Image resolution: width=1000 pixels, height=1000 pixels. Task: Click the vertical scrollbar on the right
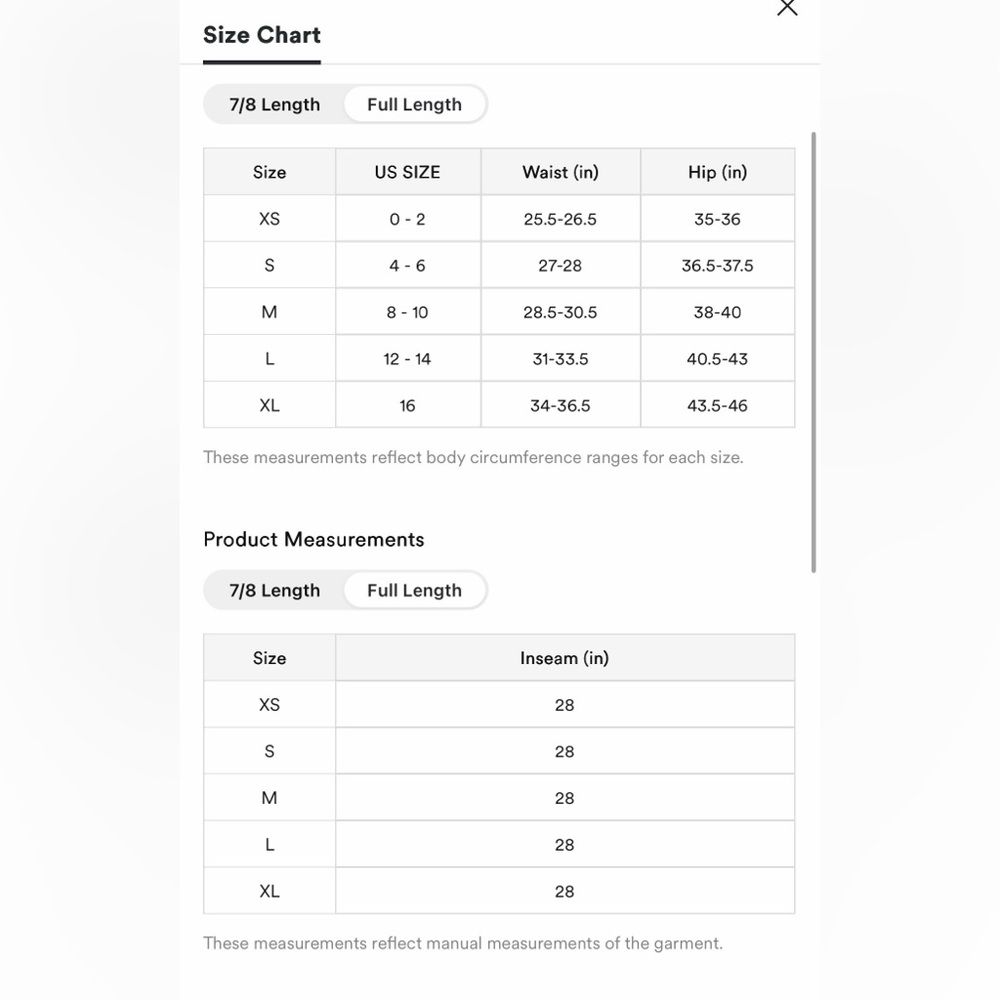(x=813, y=352)
